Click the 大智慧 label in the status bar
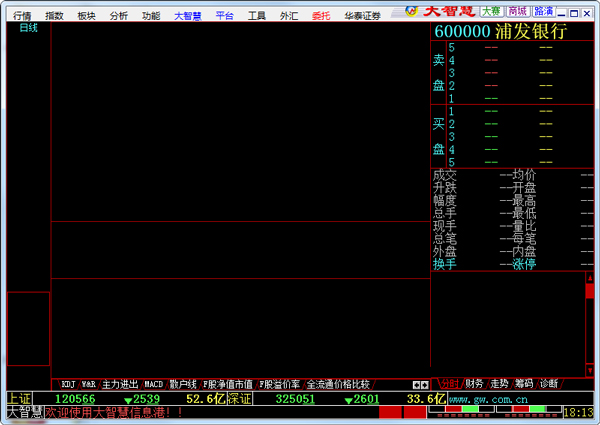Viewport: 600px width, 425px height. pyautogui.click(x=25, y=412)
